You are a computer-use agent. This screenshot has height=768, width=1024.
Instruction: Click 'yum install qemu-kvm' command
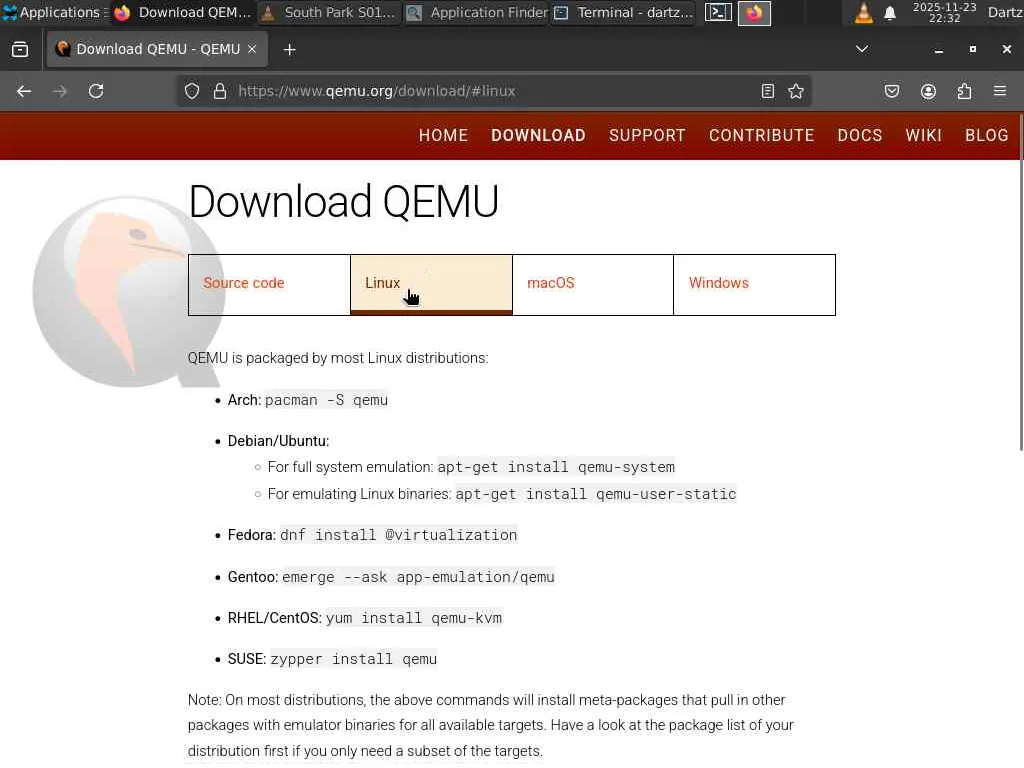pyautogui.click(x=414, y=618)
